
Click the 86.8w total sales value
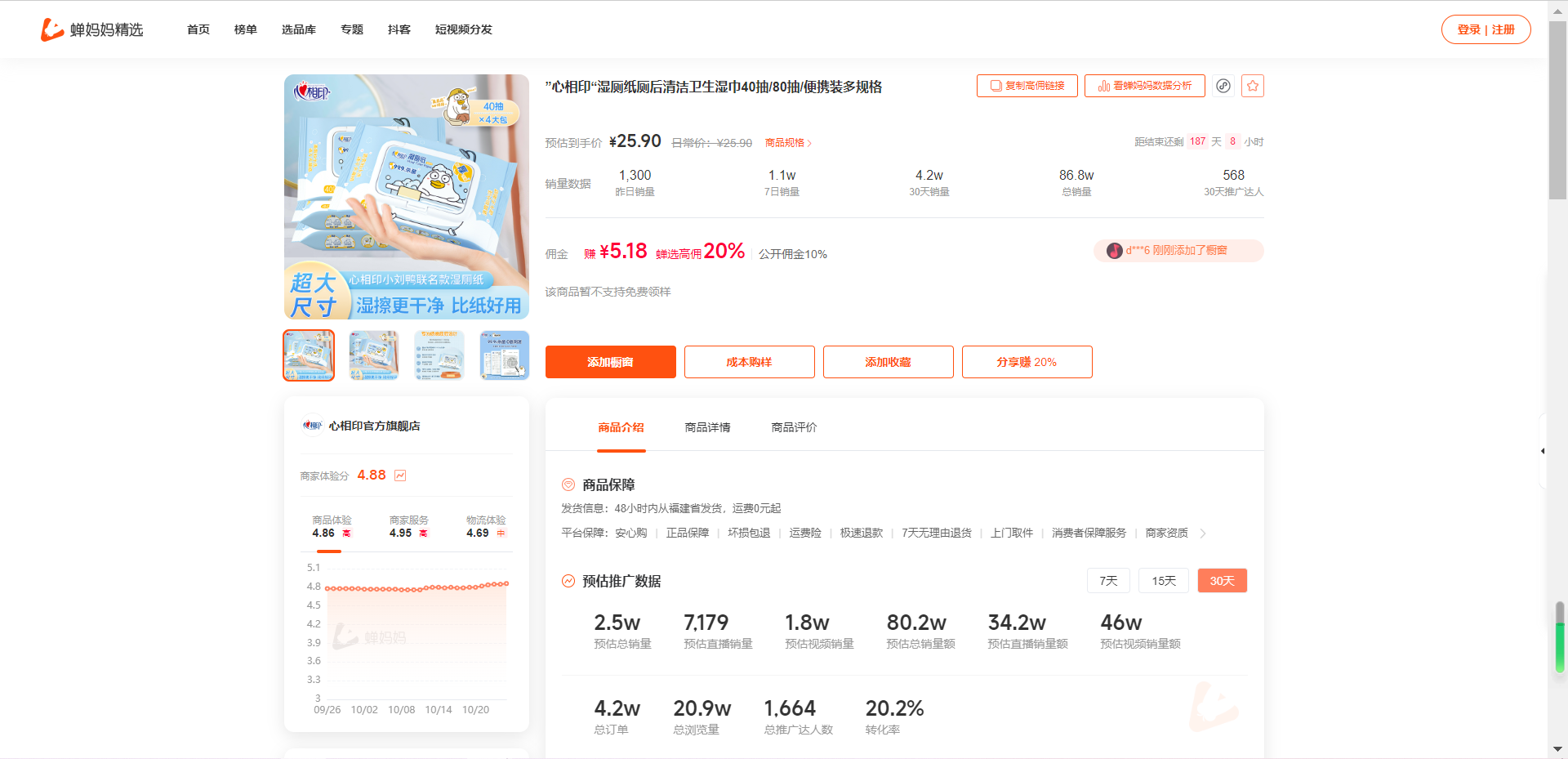(x=1076, y=175)
